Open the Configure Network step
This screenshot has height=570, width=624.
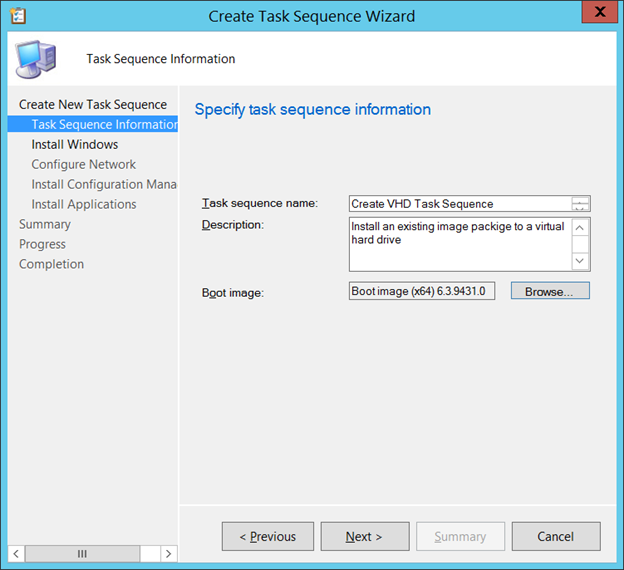pyautogui.click(x=84, y=164)
